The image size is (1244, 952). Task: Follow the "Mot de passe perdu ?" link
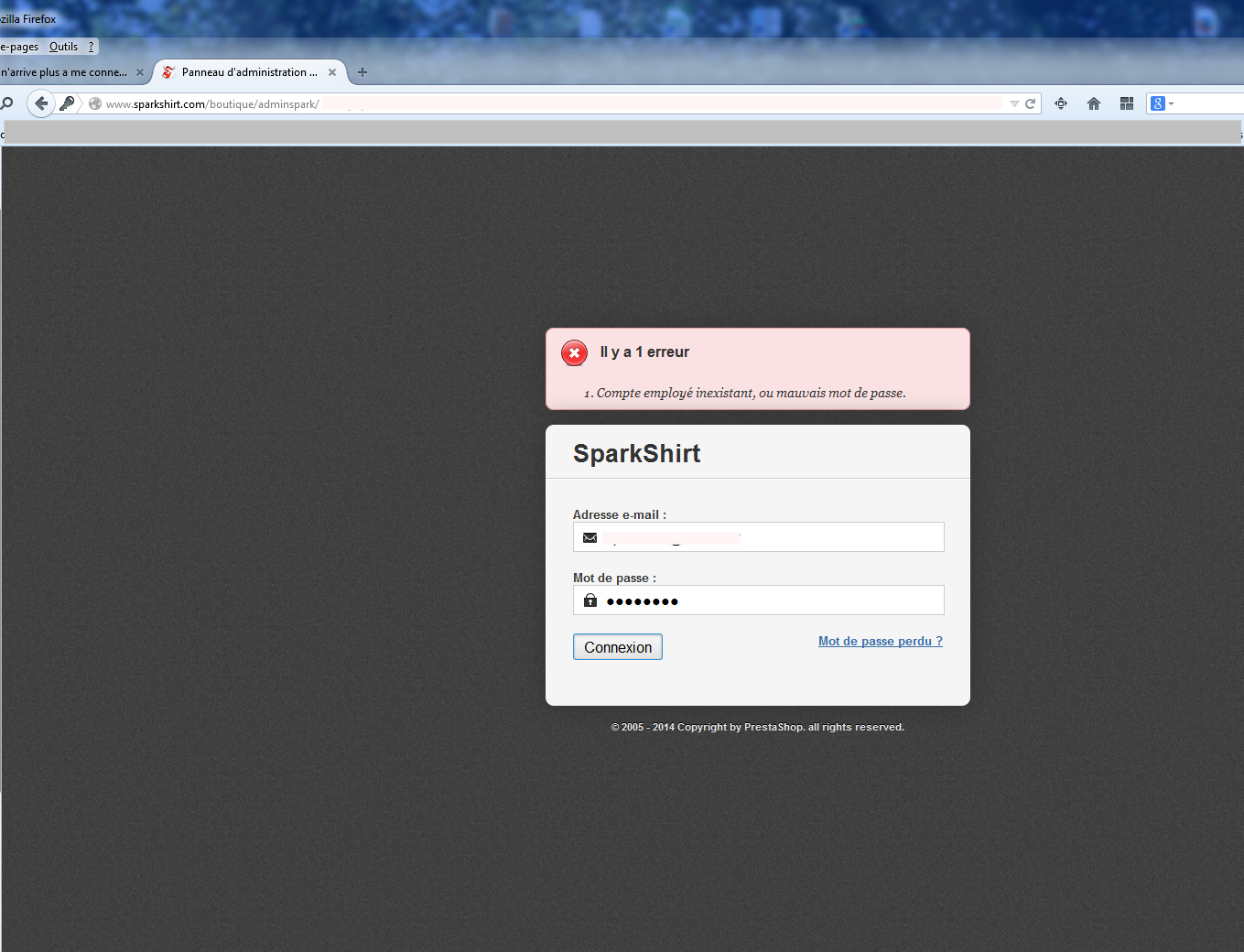tap(881, 642)
